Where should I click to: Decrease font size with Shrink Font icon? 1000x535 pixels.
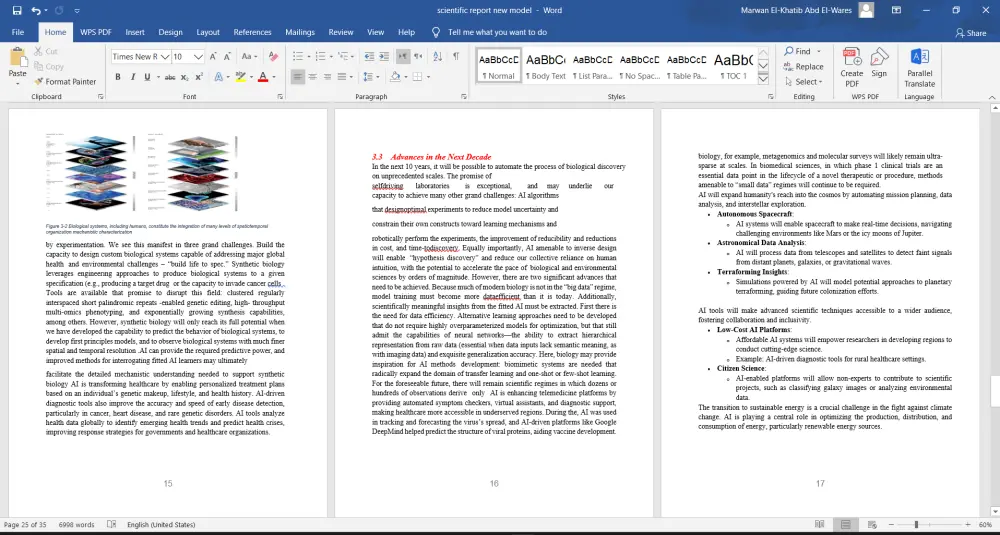tap(228, 57)
